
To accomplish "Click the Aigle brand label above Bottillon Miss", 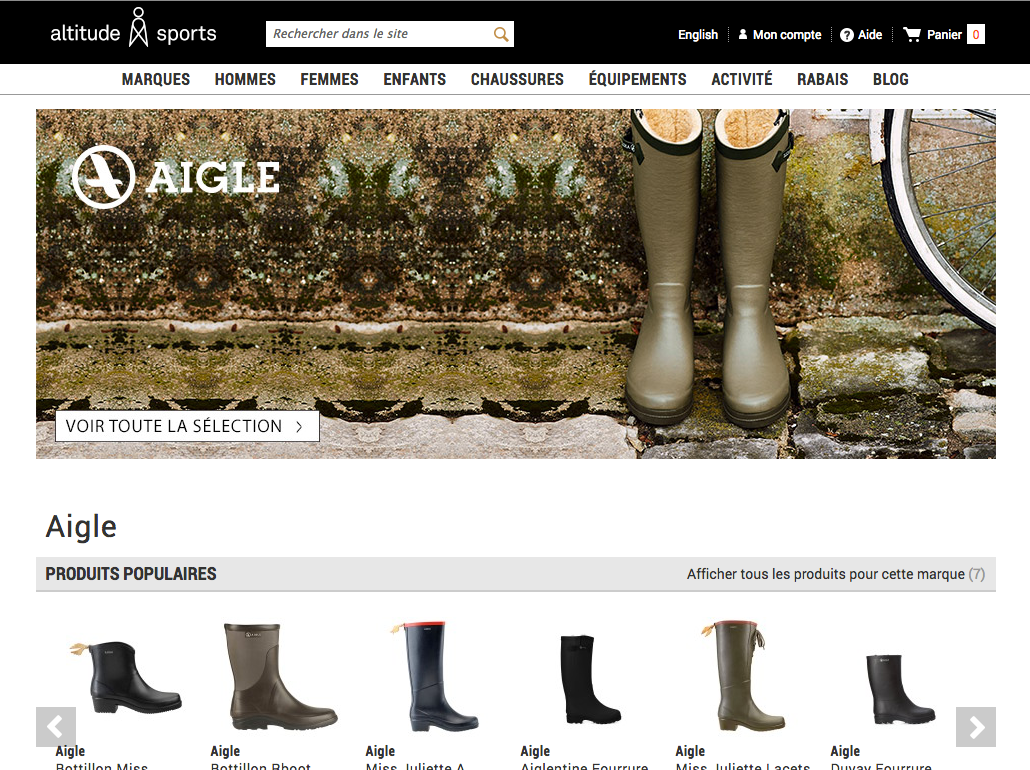I will [70, 751].
